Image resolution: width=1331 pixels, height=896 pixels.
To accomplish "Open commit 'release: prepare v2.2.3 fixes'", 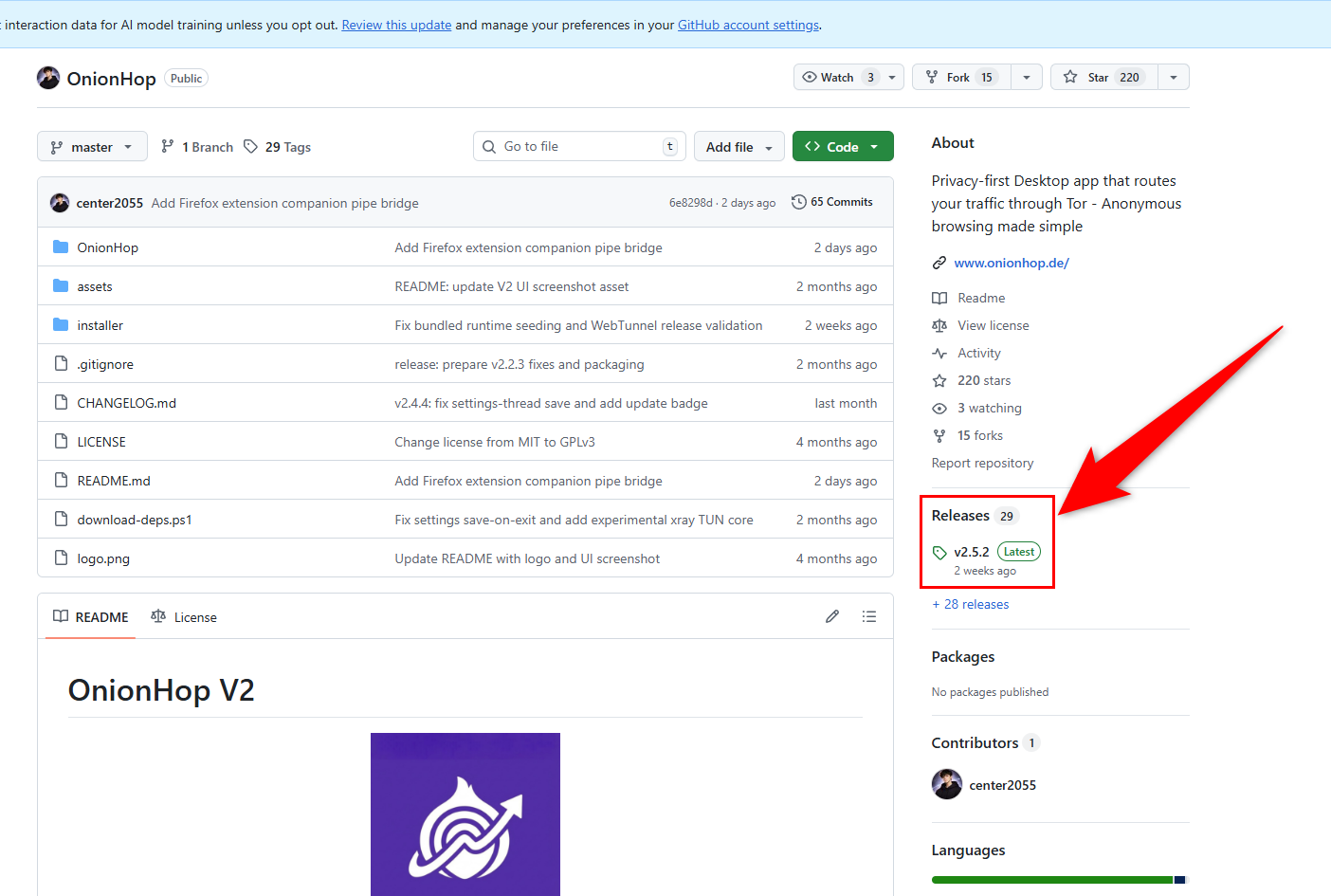I will click(x=520, y=364).
